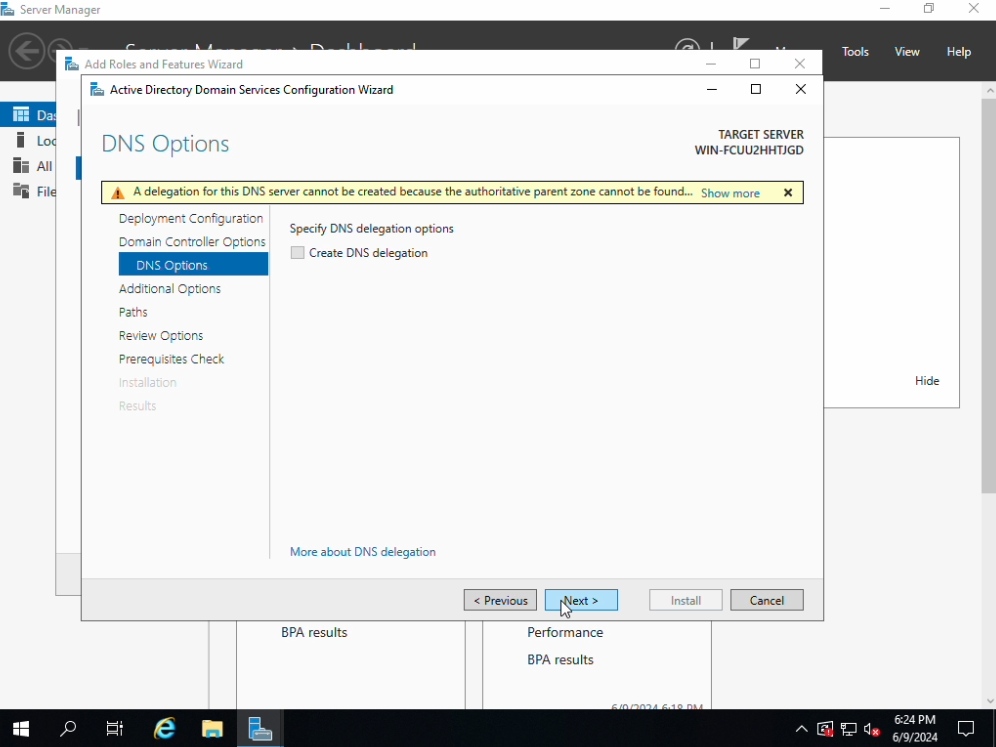Click Server Manager vertical scrollbar thumb
This screenshot has width=996, height=747.
click(x=989, y=295)
